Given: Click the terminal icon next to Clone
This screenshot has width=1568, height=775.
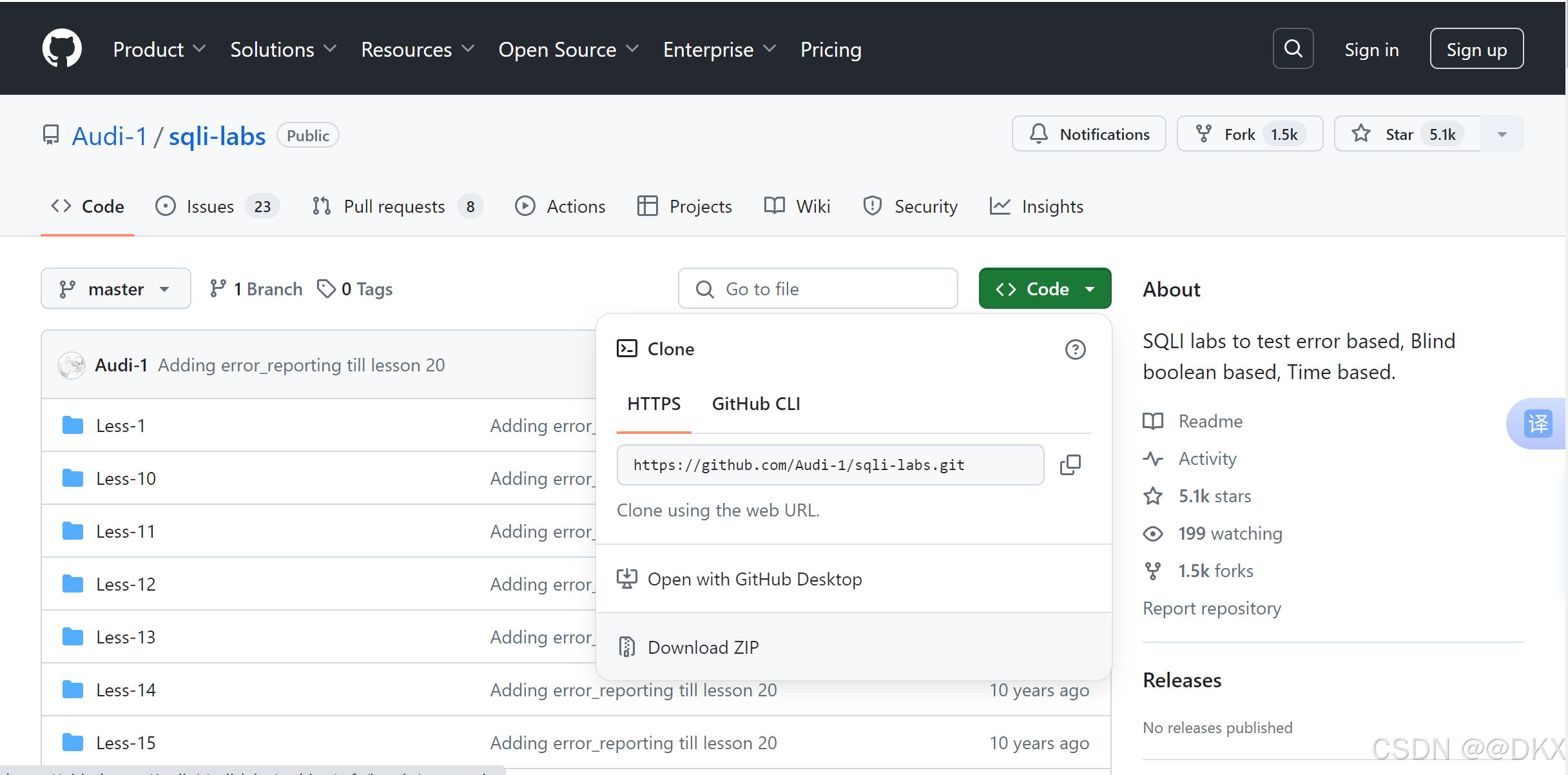Looking at the screenshot, I should tap(627, 349).
